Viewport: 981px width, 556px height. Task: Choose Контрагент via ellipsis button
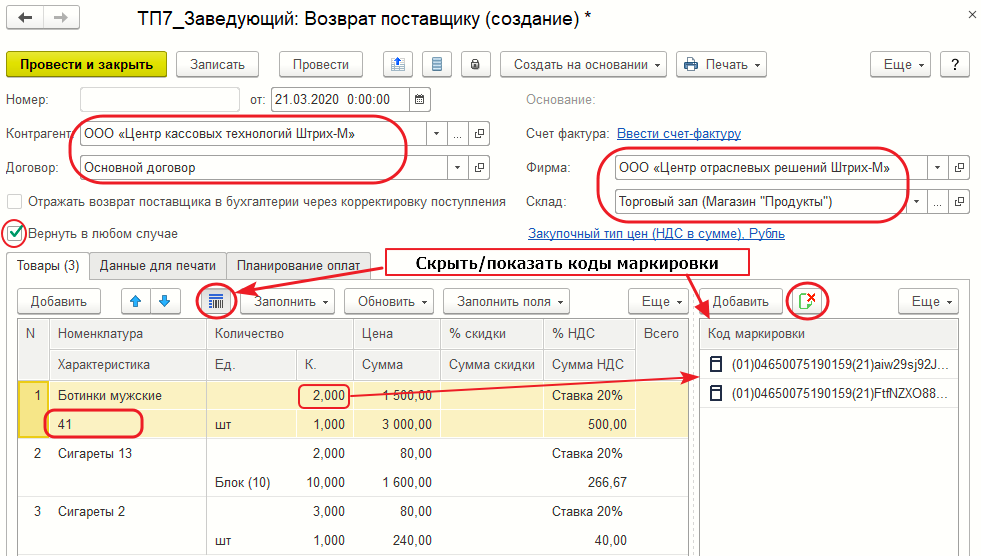(x=458, y=134)
